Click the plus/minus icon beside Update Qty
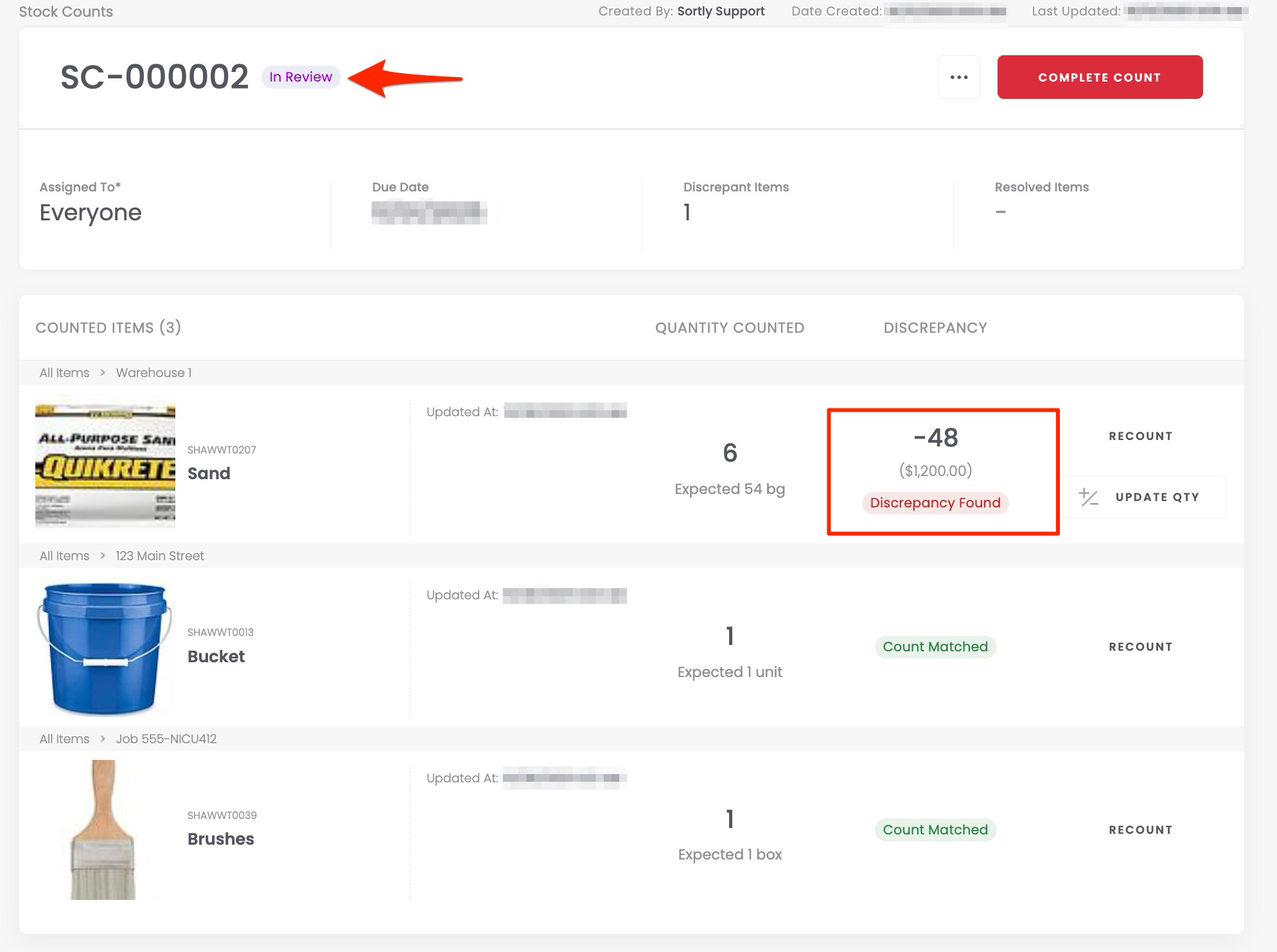The height and width of the screenshot is (952, 1277). [1088, 497]
